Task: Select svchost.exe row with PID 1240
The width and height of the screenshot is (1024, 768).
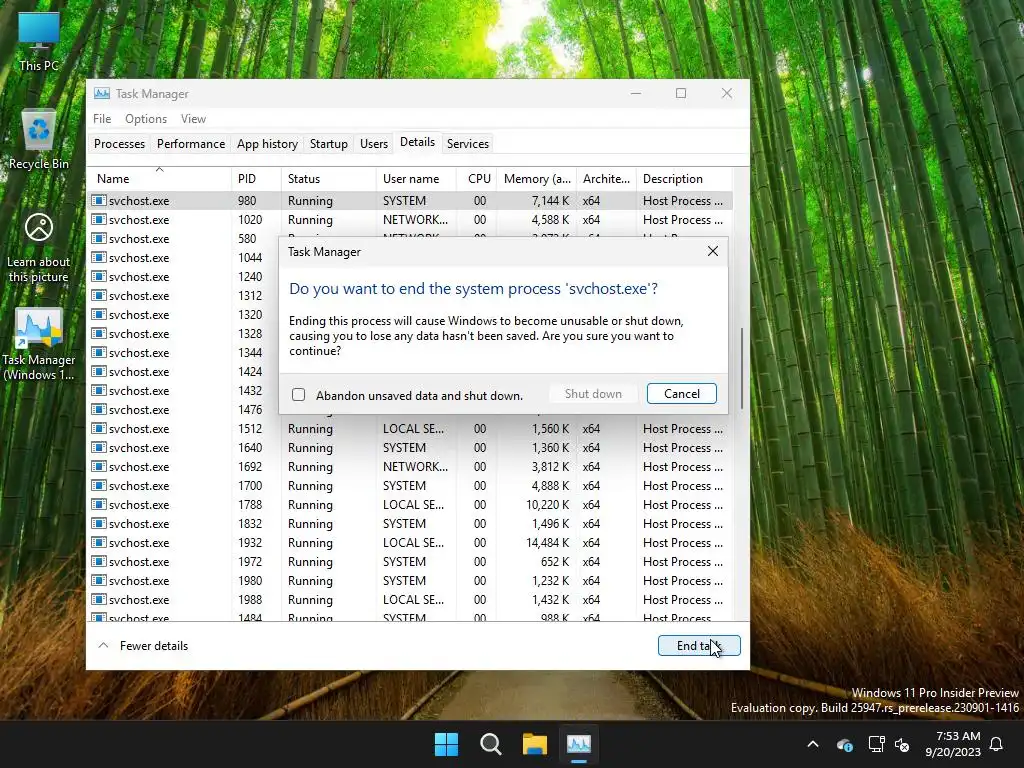Action: [x=183, y=276]
